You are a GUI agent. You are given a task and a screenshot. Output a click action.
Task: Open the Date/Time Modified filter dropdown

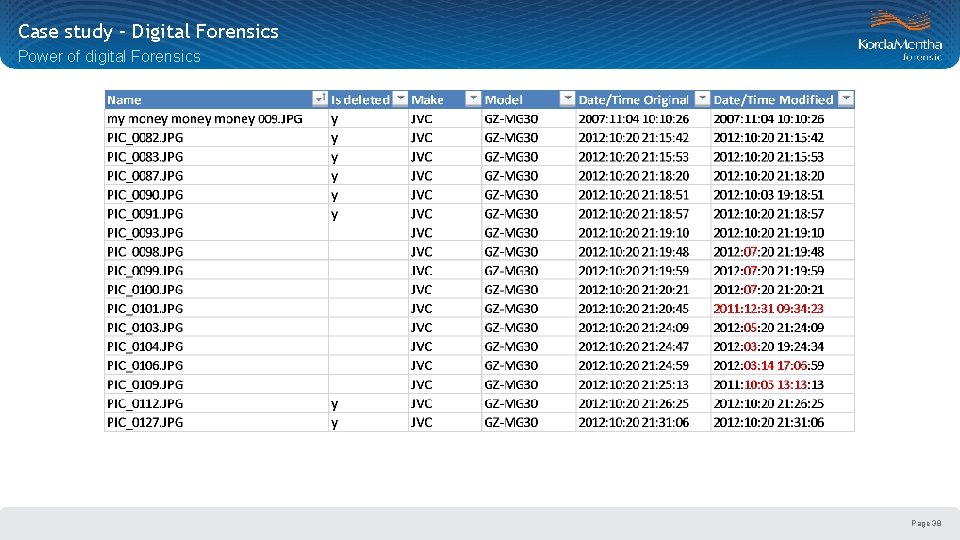click(846, 99)
